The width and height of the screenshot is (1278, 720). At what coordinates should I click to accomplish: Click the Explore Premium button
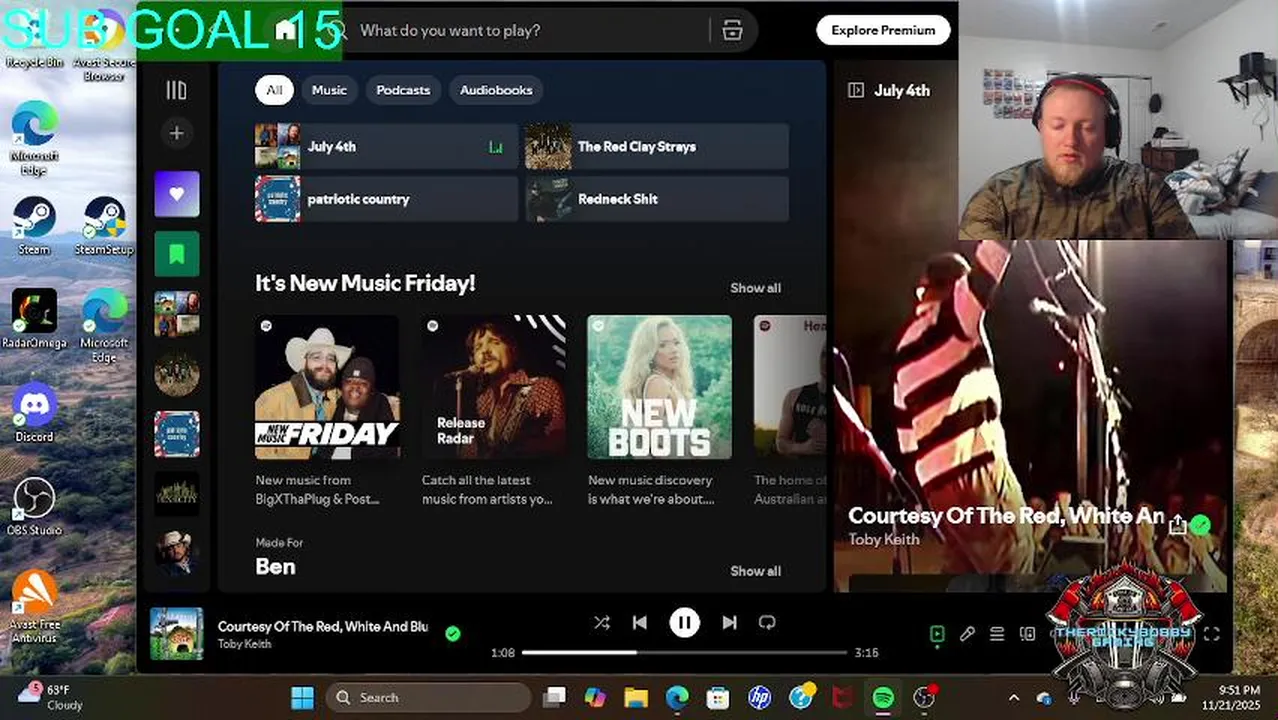coord(883,30)
